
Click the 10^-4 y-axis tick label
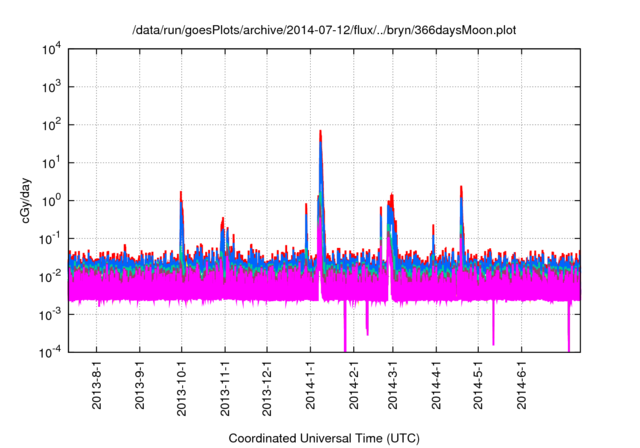[x=52, y=352]
